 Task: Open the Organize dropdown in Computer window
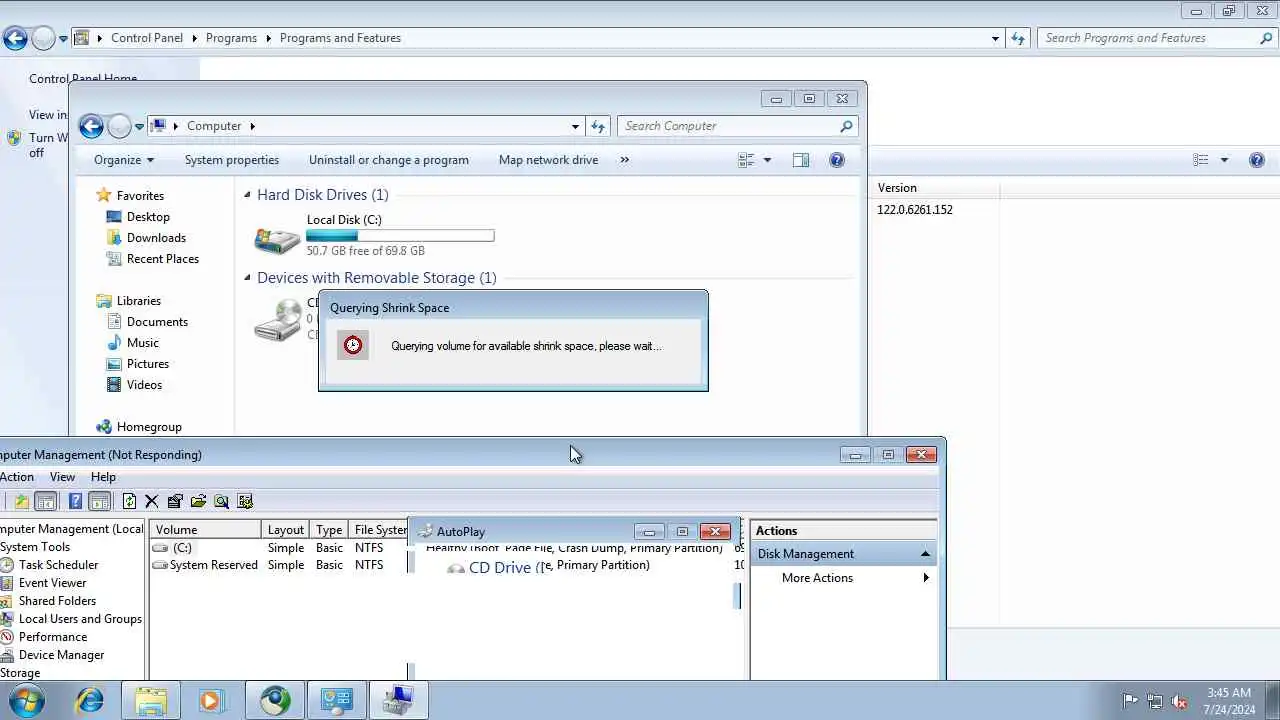[124, 160]
